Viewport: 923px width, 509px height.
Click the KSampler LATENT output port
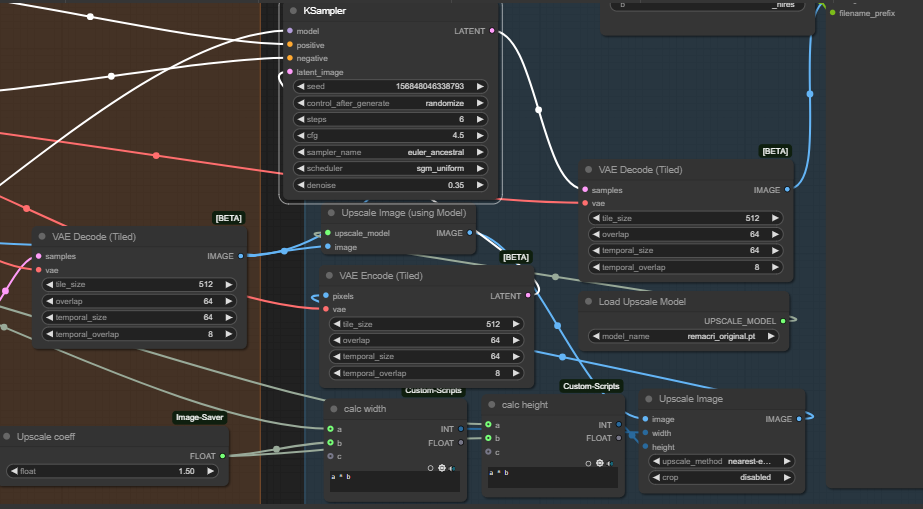(x=492, y=31)
